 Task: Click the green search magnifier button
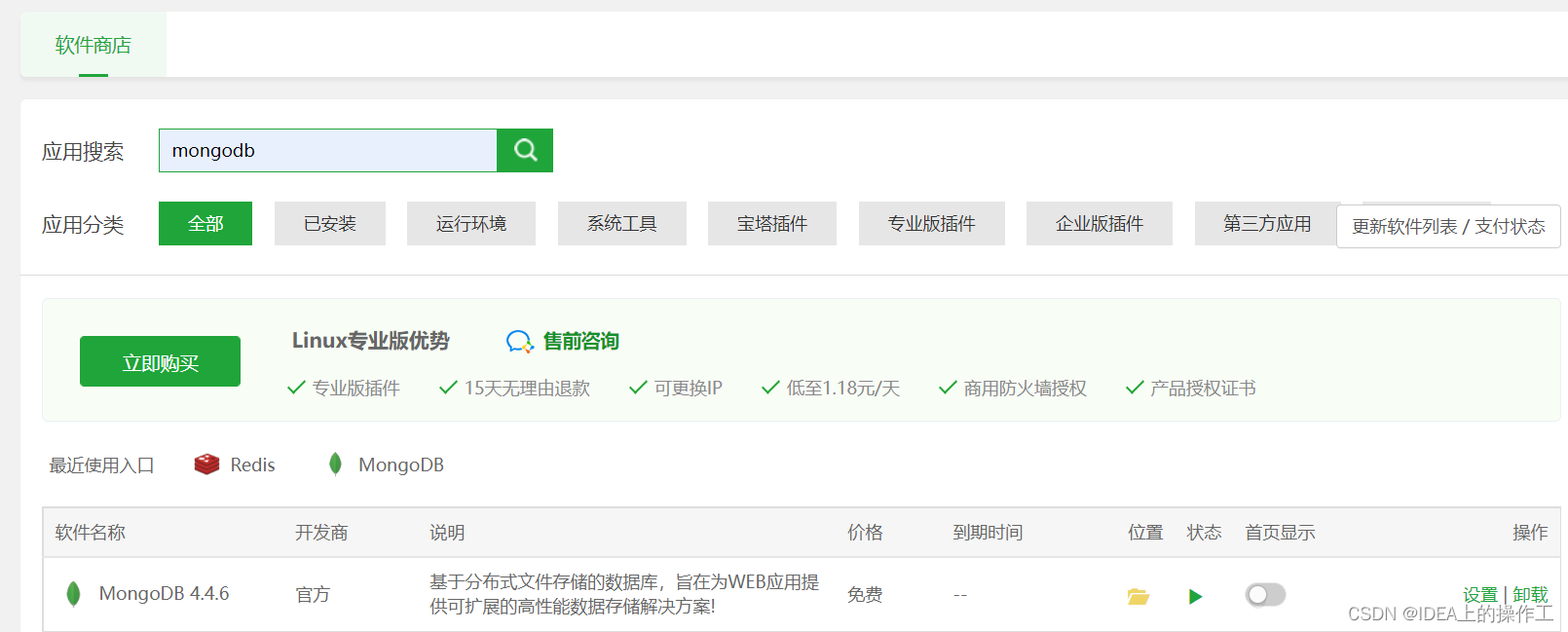point(525,150)
